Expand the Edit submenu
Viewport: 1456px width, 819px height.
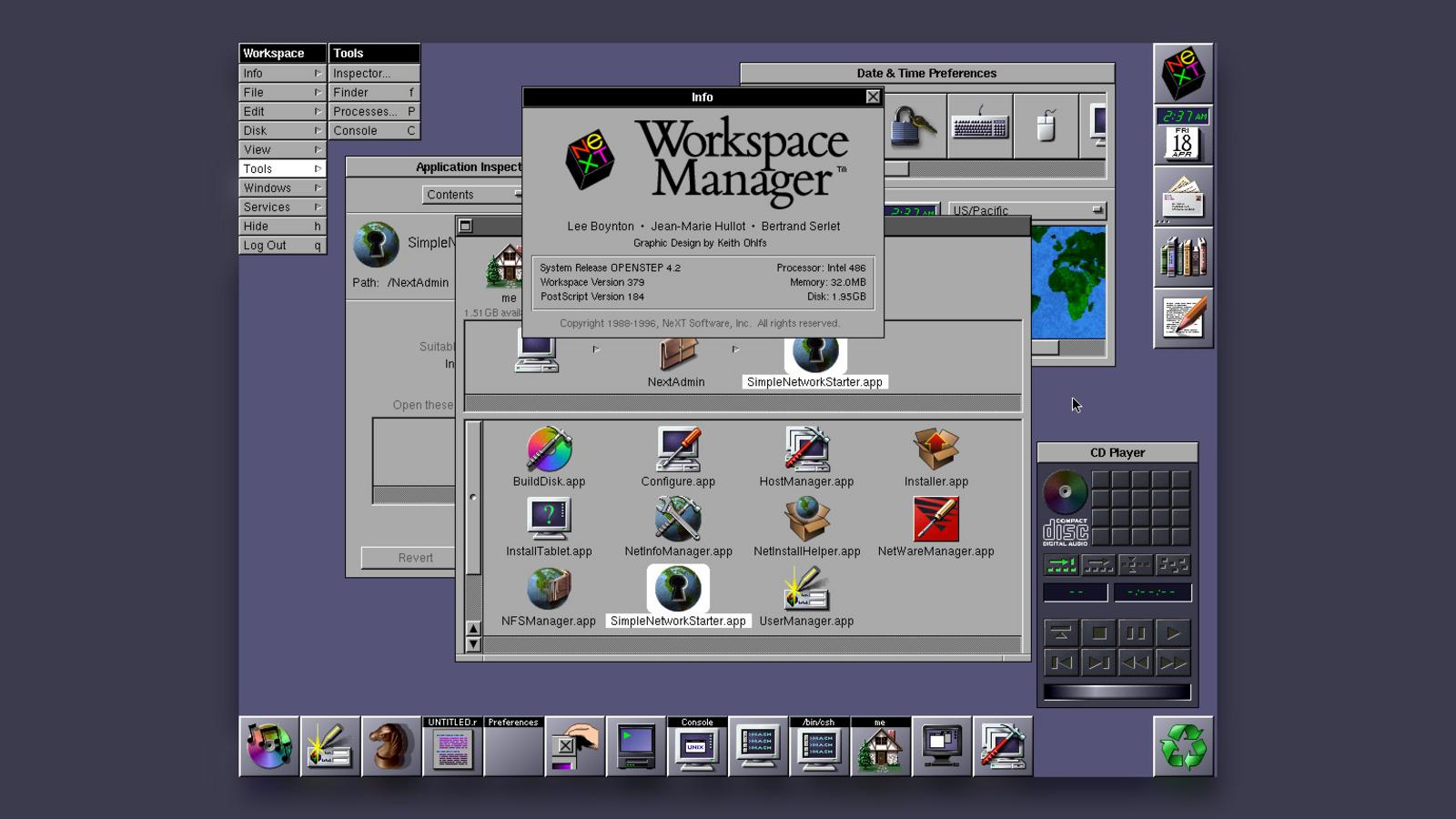click(x=282, y=111)
